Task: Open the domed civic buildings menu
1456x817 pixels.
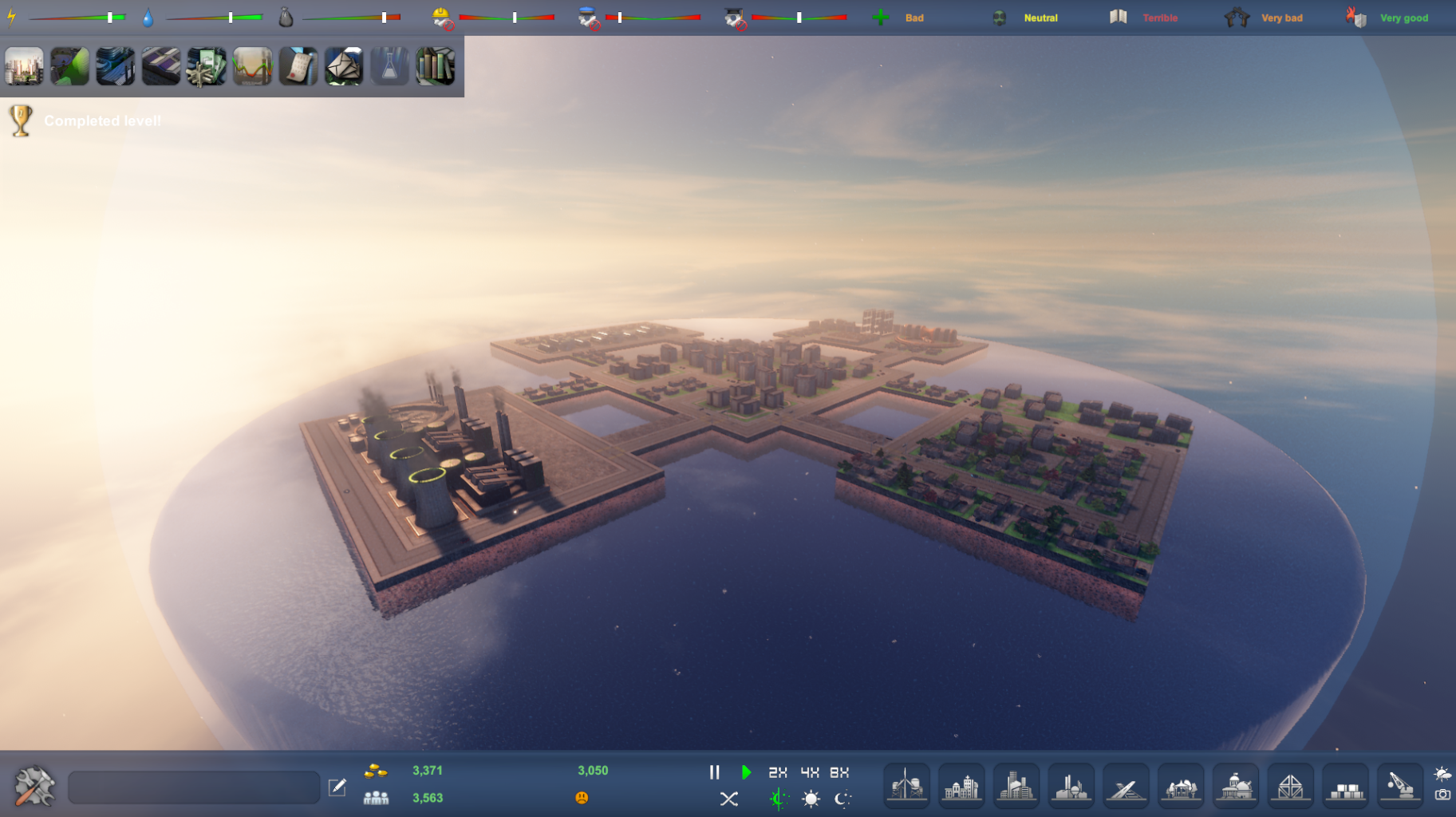Action: pyautogui.click(x=1235, y=786)
